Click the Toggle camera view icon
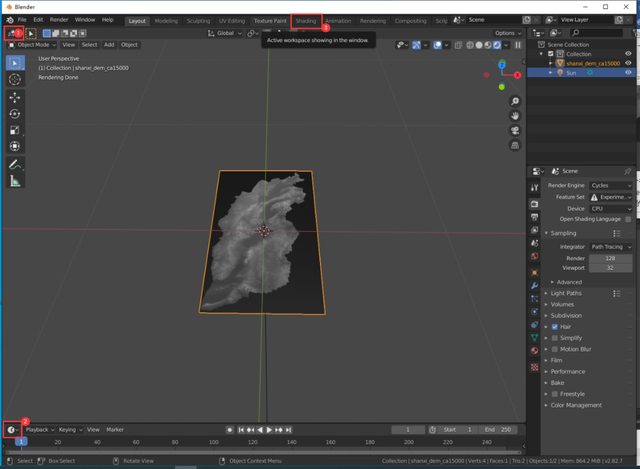640x469 pixels. click(x=514, y=131)
